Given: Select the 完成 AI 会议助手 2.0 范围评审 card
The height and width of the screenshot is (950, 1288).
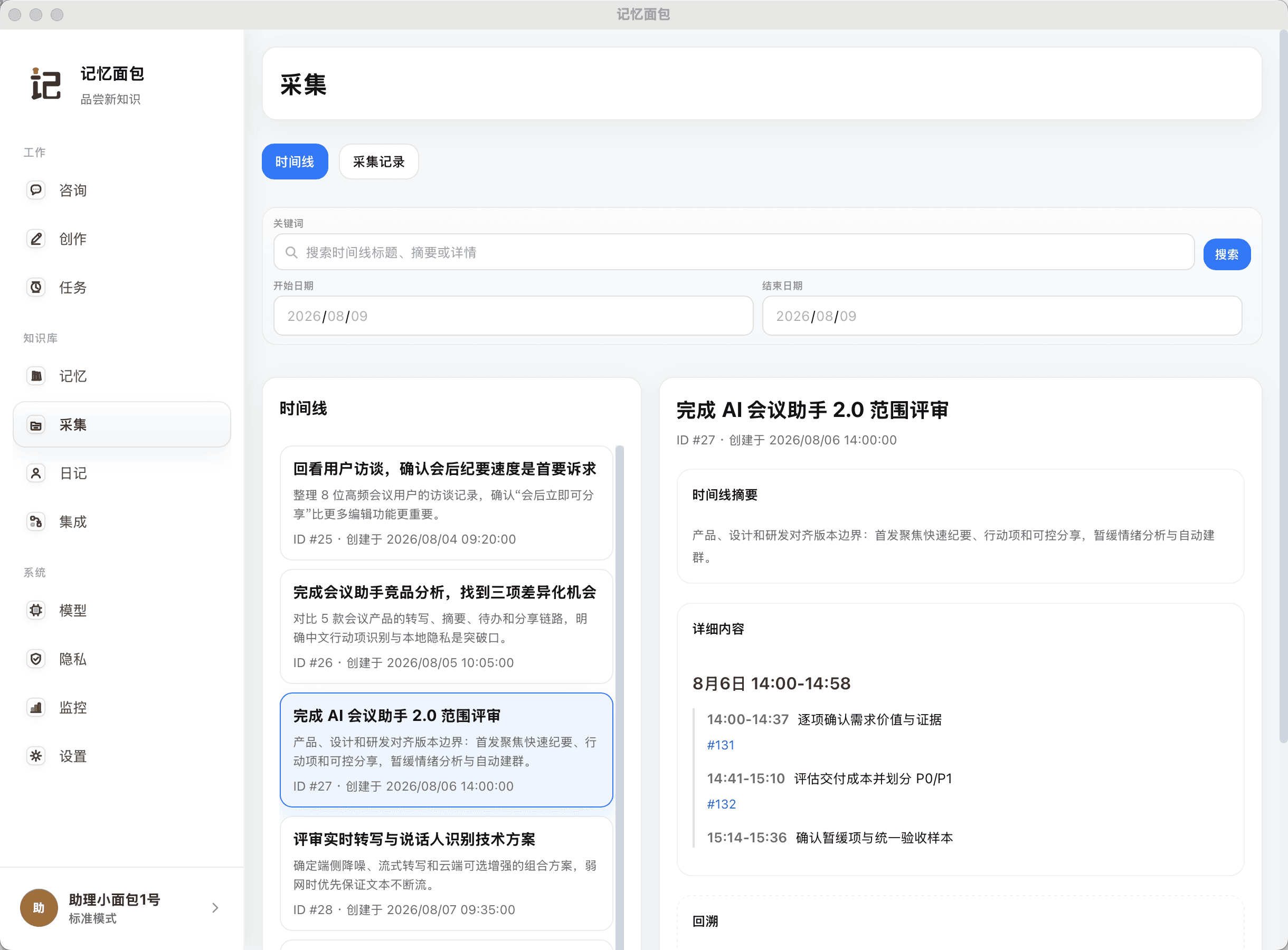Looking at the screenshot, I should pyautogui.click(x=446, y=750).
